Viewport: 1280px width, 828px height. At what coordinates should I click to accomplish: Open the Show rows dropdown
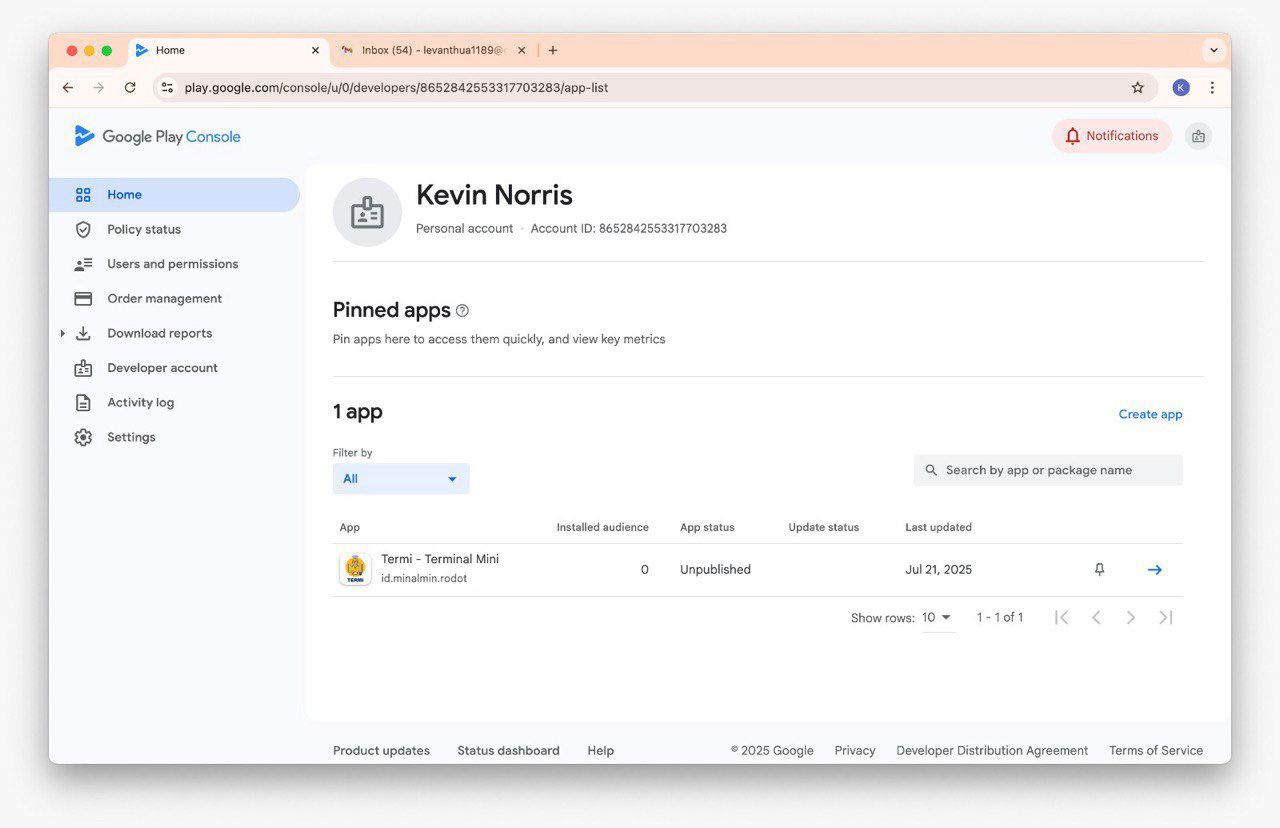coord(938,618)
